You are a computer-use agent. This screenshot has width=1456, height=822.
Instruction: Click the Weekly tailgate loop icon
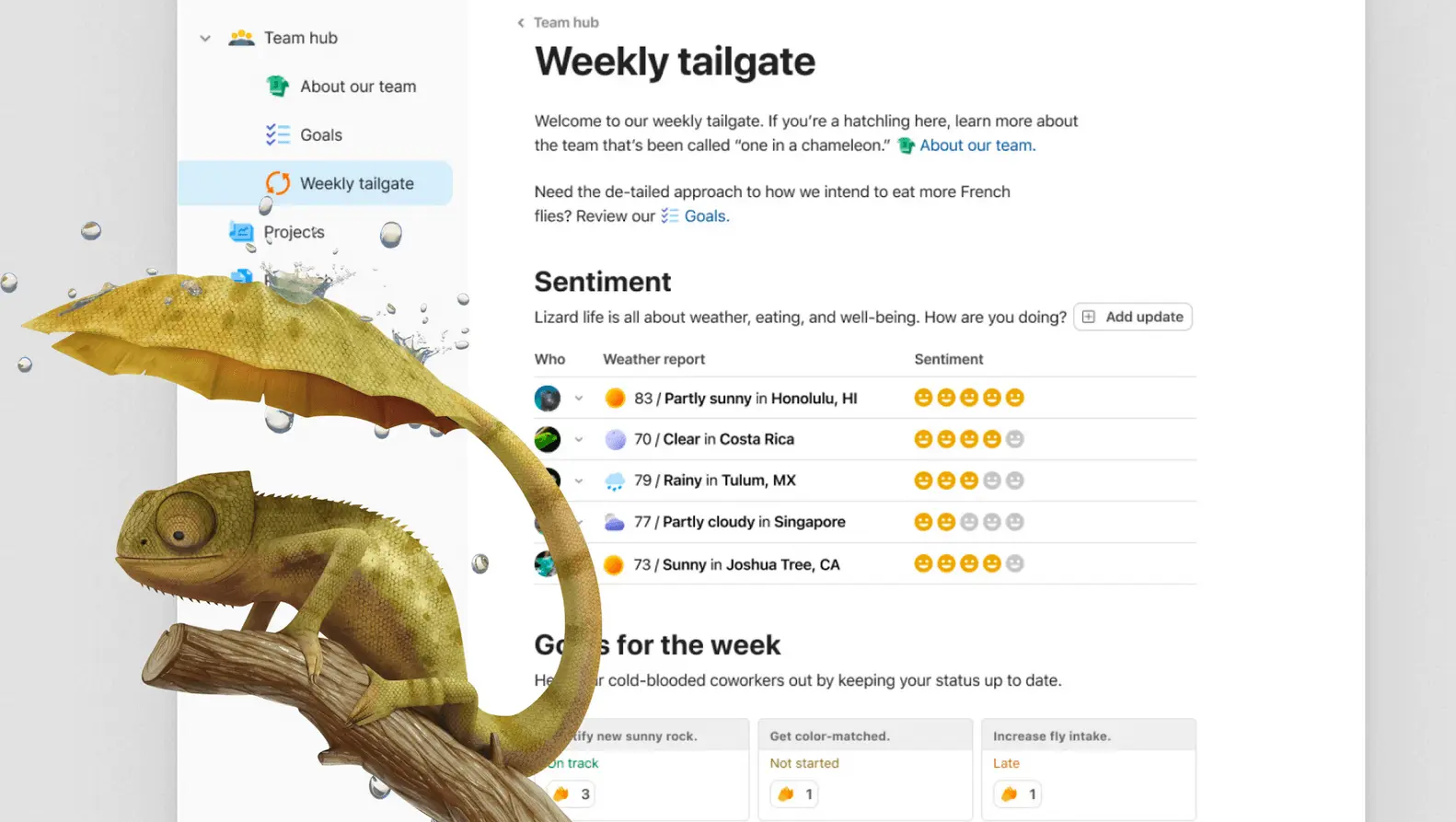pyautogui.click(x=278, y=184)
